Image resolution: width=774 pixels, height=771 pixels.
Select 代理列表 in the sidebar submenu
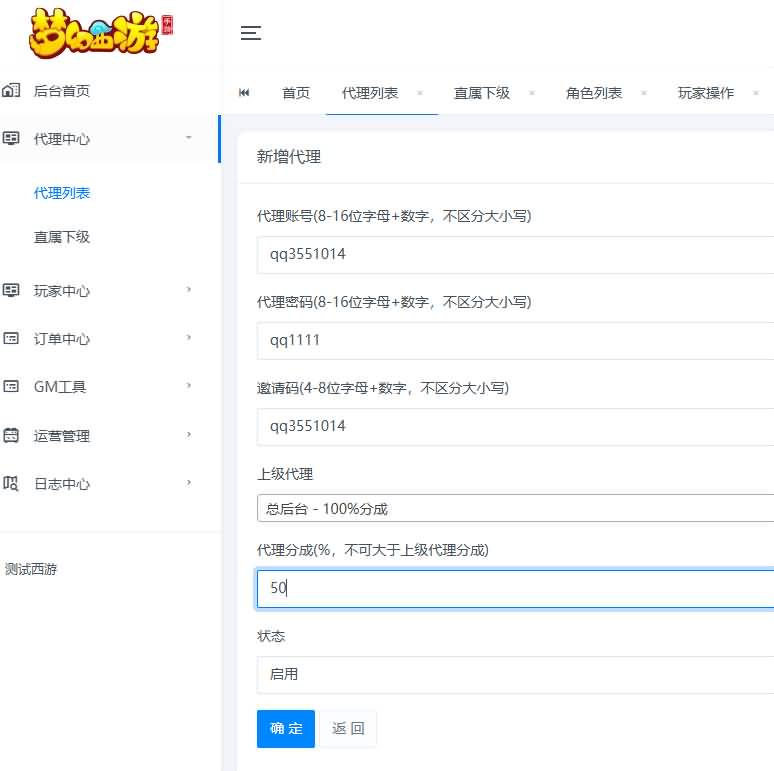coord(62,193)
